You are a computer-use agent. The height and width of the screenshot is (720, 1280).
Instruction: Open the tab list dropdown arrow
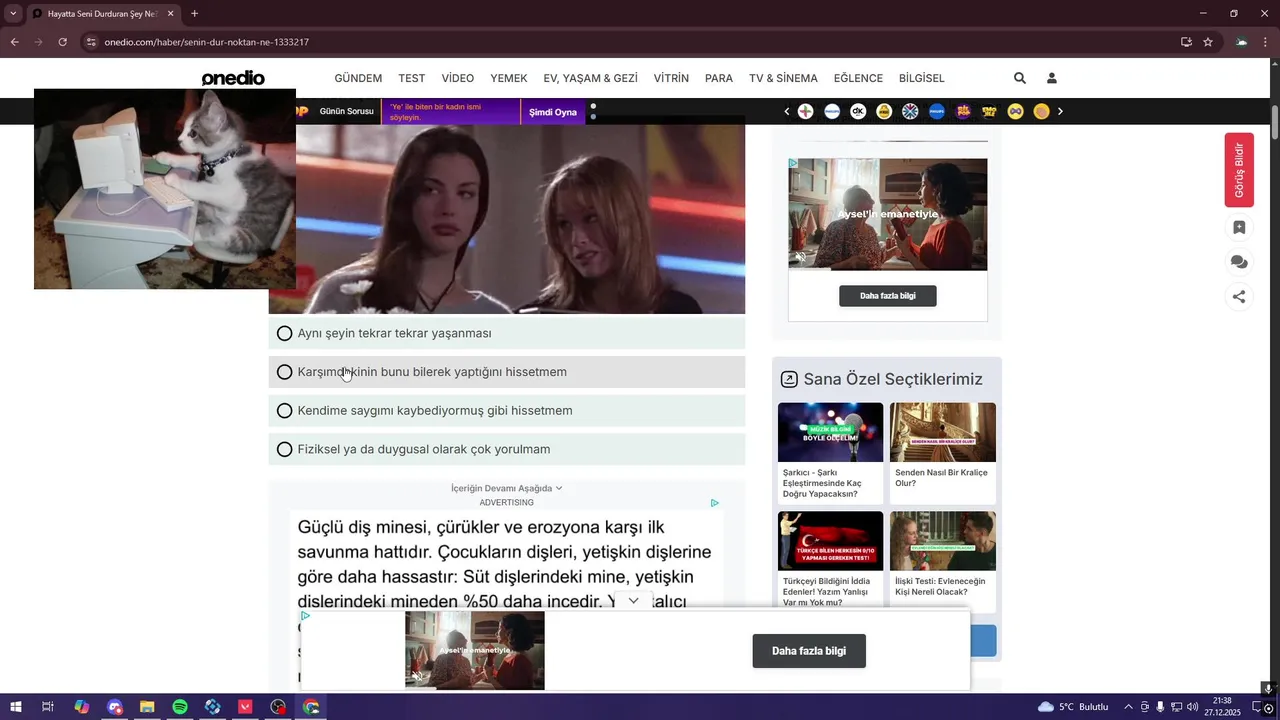pos(13,14)
